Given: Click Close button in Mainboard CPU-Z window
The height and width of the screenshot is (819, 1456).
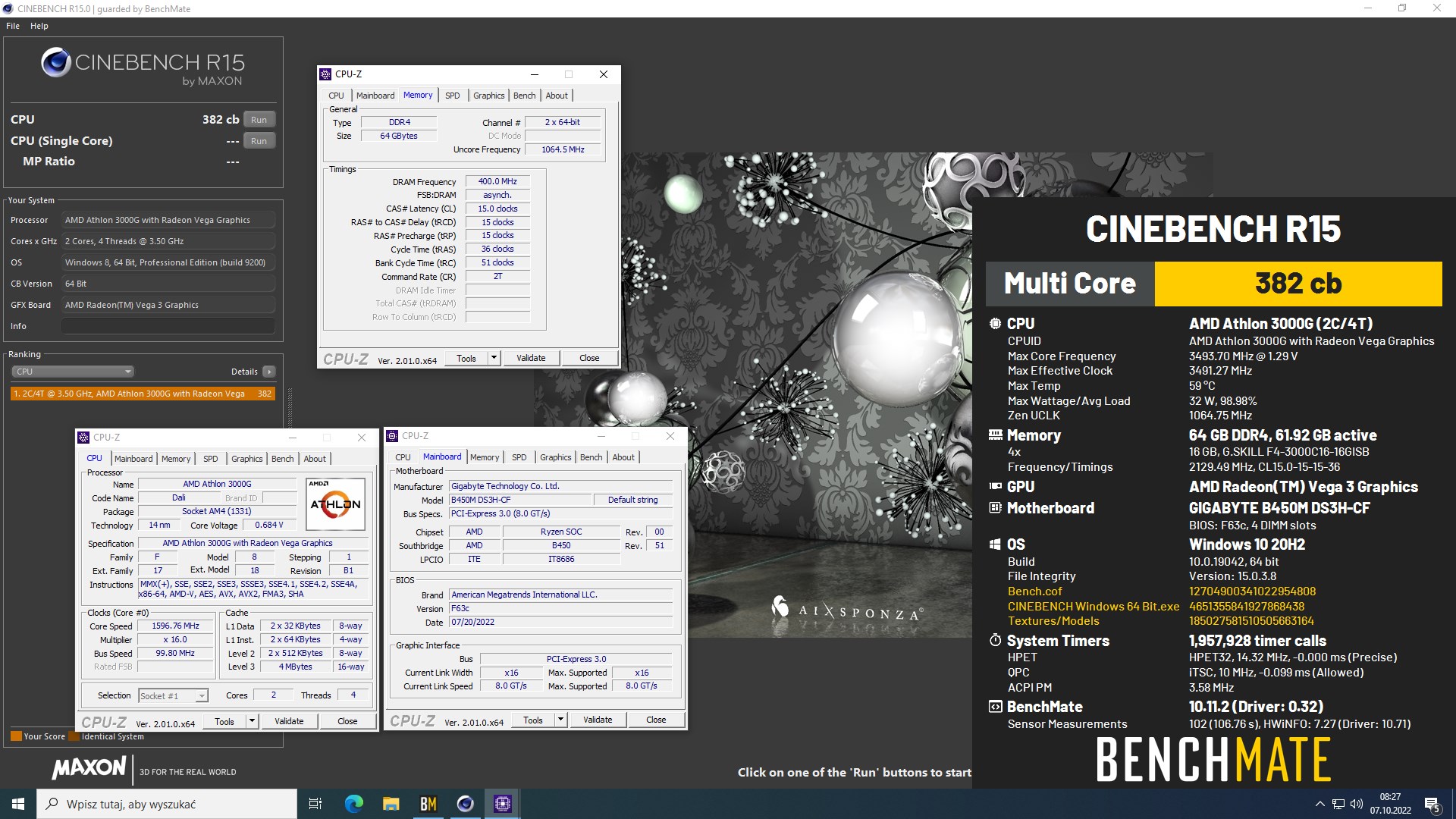Looking at the screenshot, I should [x=656, y=720].
